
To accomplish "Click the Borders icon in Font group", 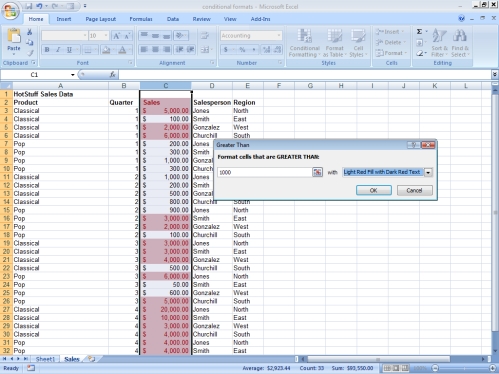I will pyautogui.click(x=88, y=50).
